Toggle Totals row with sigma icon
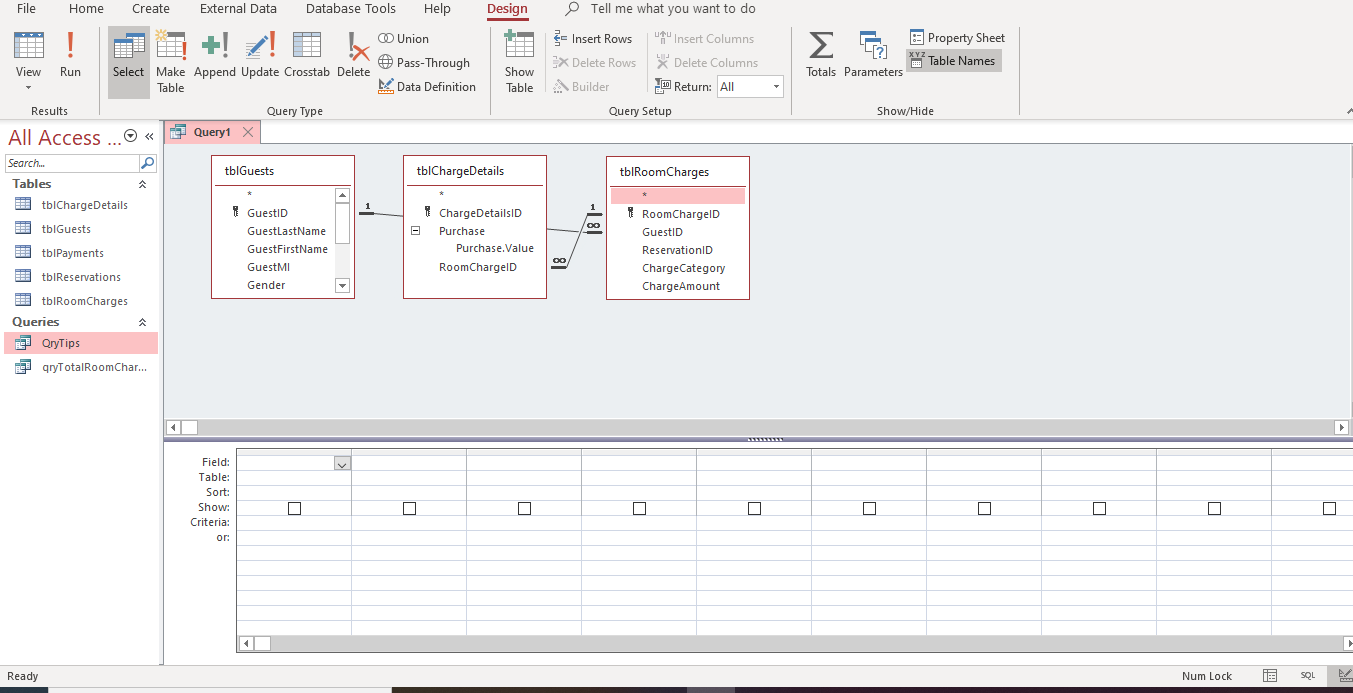 click(x=821, y=54)
